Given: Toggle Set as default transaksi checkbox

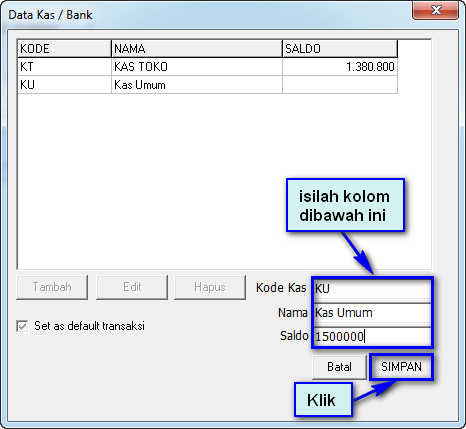Looking at the screenshot, I should (x=22, y=326).
